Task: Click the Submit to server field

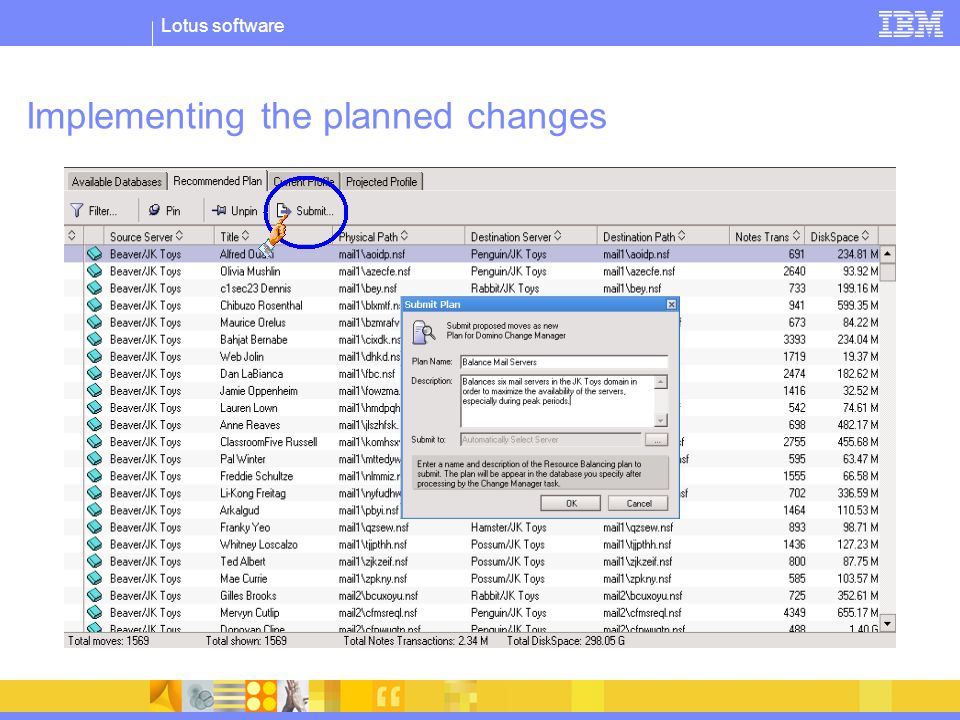Action: (x=550, y=440)
